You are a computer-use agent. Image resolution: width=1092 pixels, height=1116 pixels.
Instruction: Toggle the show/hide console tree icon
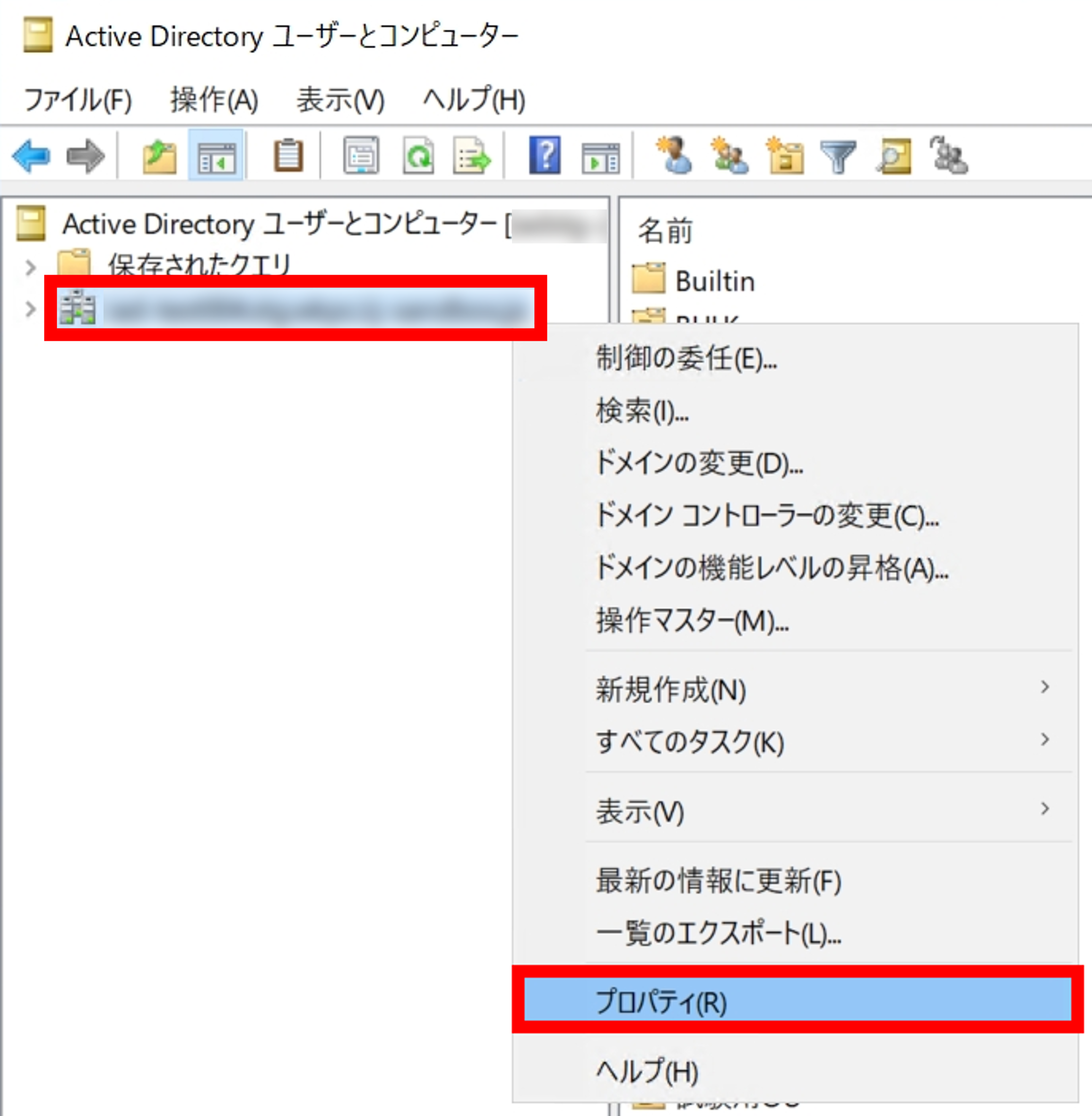(x=216, y=156)
